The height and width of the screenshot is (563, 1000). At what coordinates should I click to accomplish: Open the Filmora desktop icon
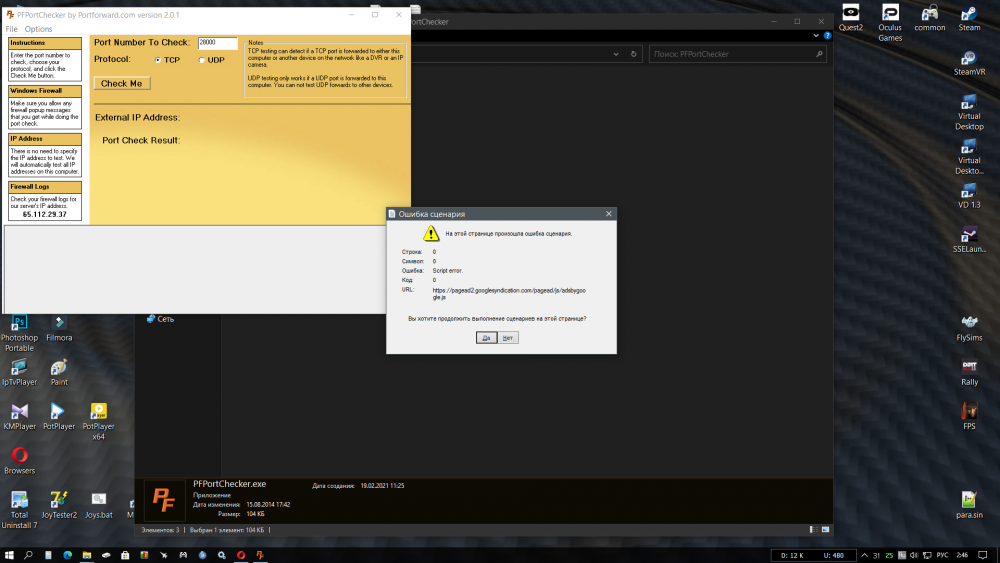click(x=59, y=328)
